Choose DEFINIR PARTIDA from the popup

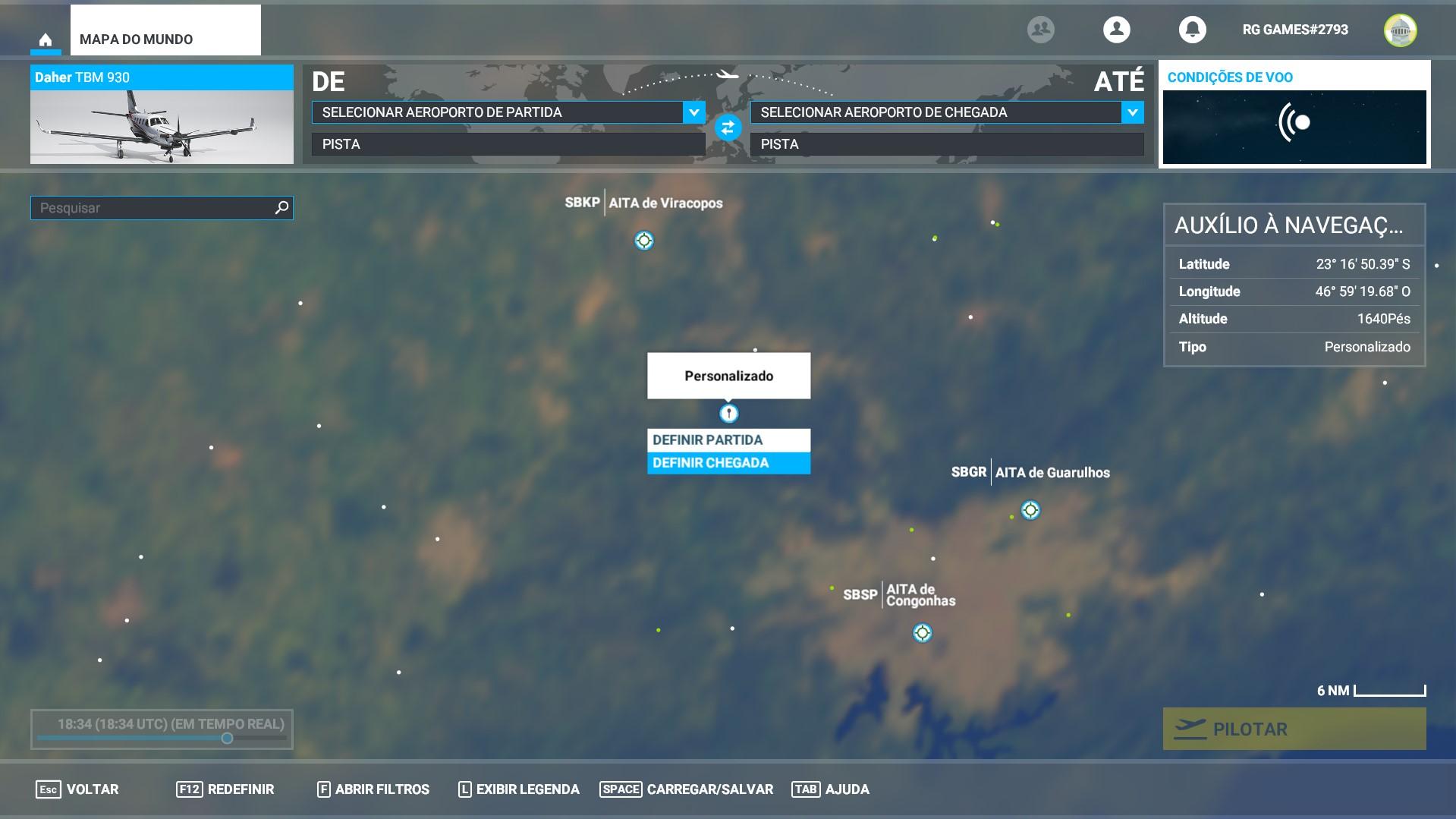click(x=728, y=440)
